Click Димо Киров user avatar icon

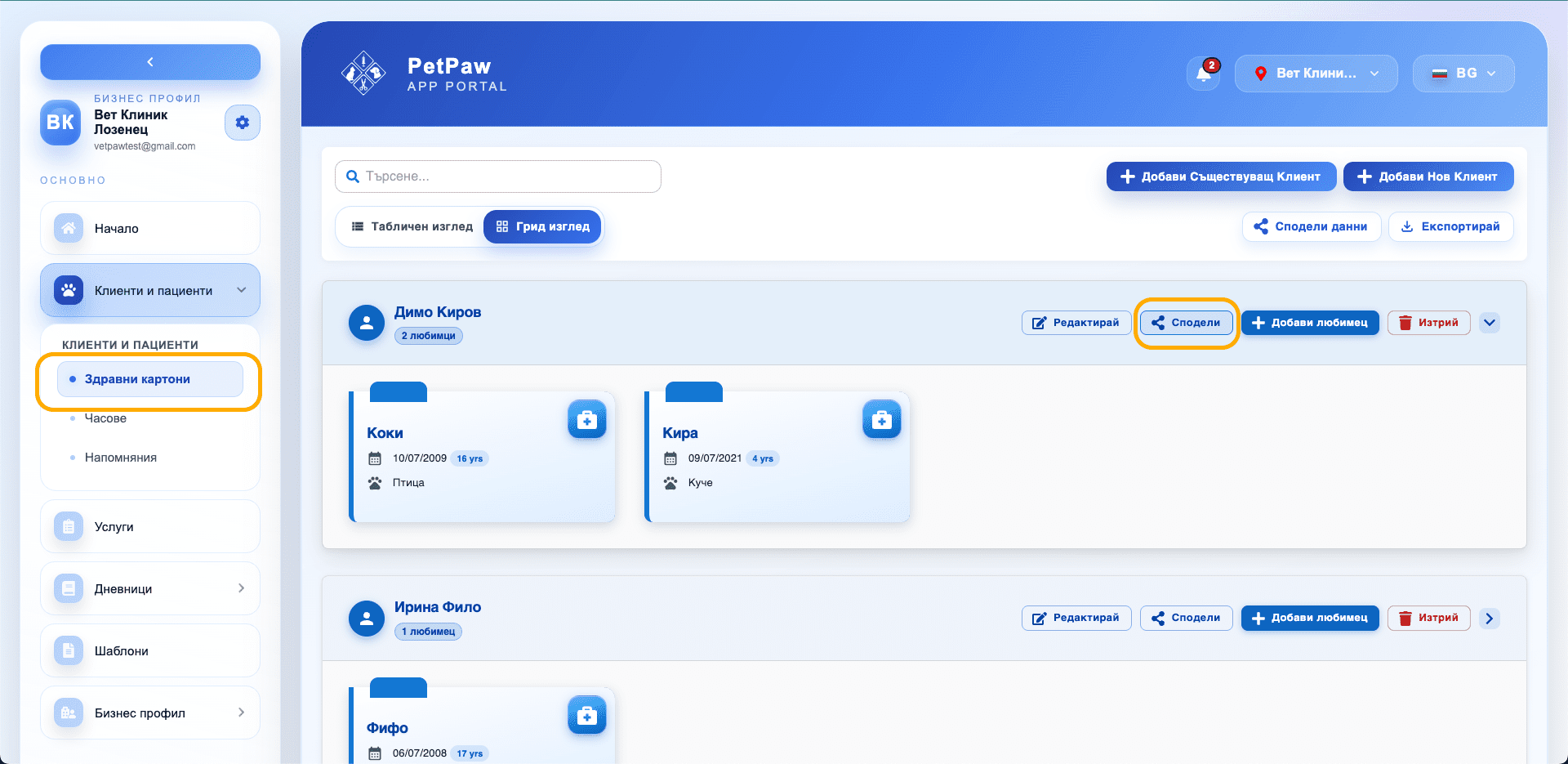coord(367,323)
